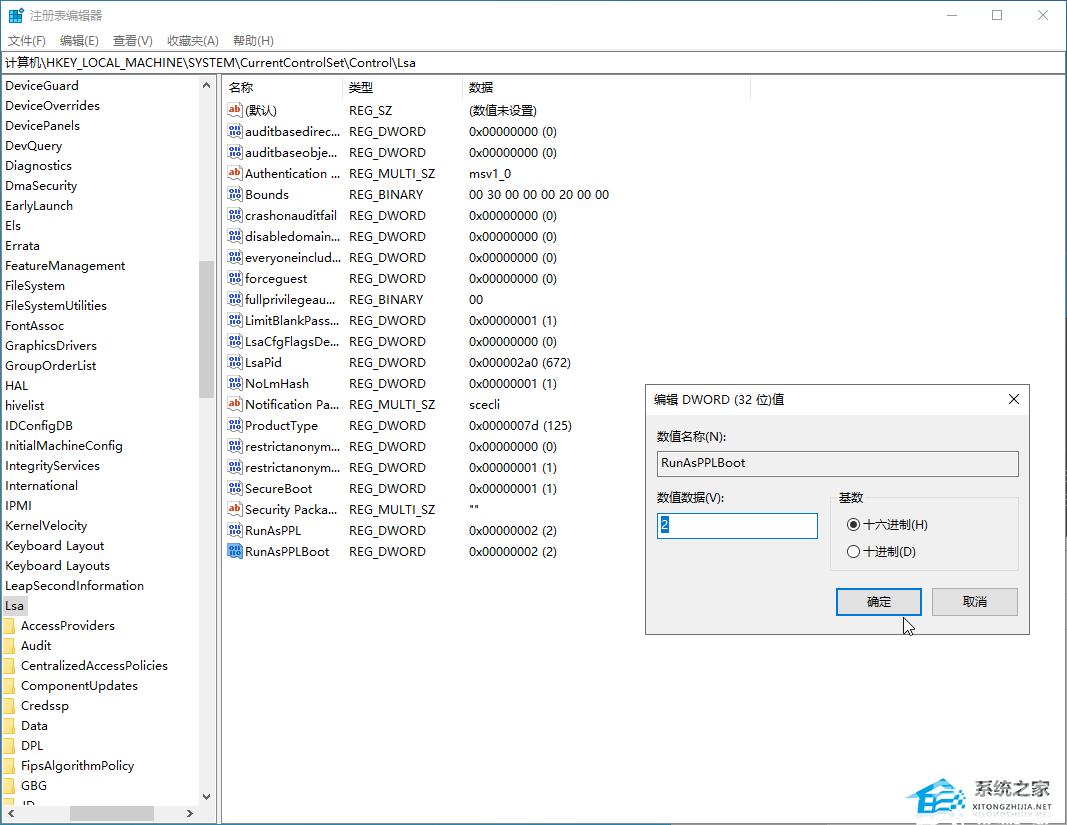Select the Lsa key in tree
The height and width of the screenshot is (825, 1067).
(14, 606)
